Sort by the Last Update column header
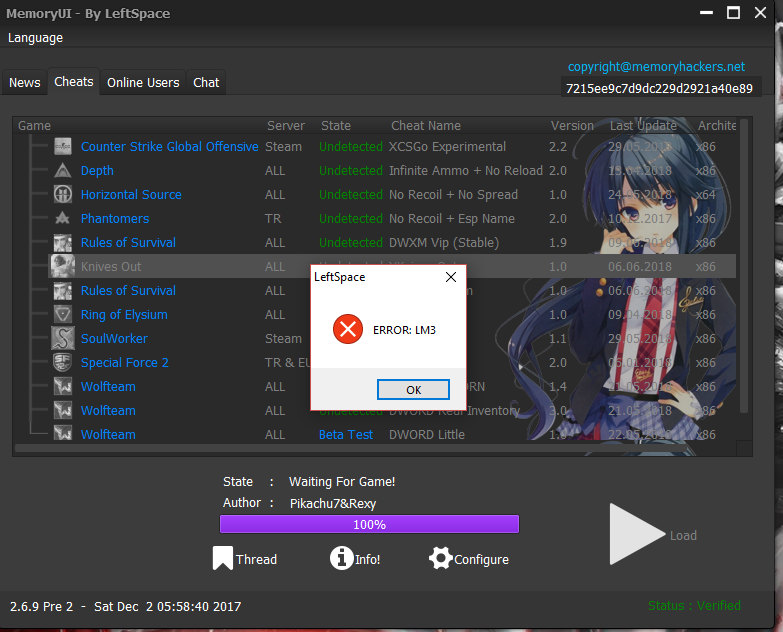Image resolution: width=783 pixels, height=632 pixels. (x=643, y=125)
